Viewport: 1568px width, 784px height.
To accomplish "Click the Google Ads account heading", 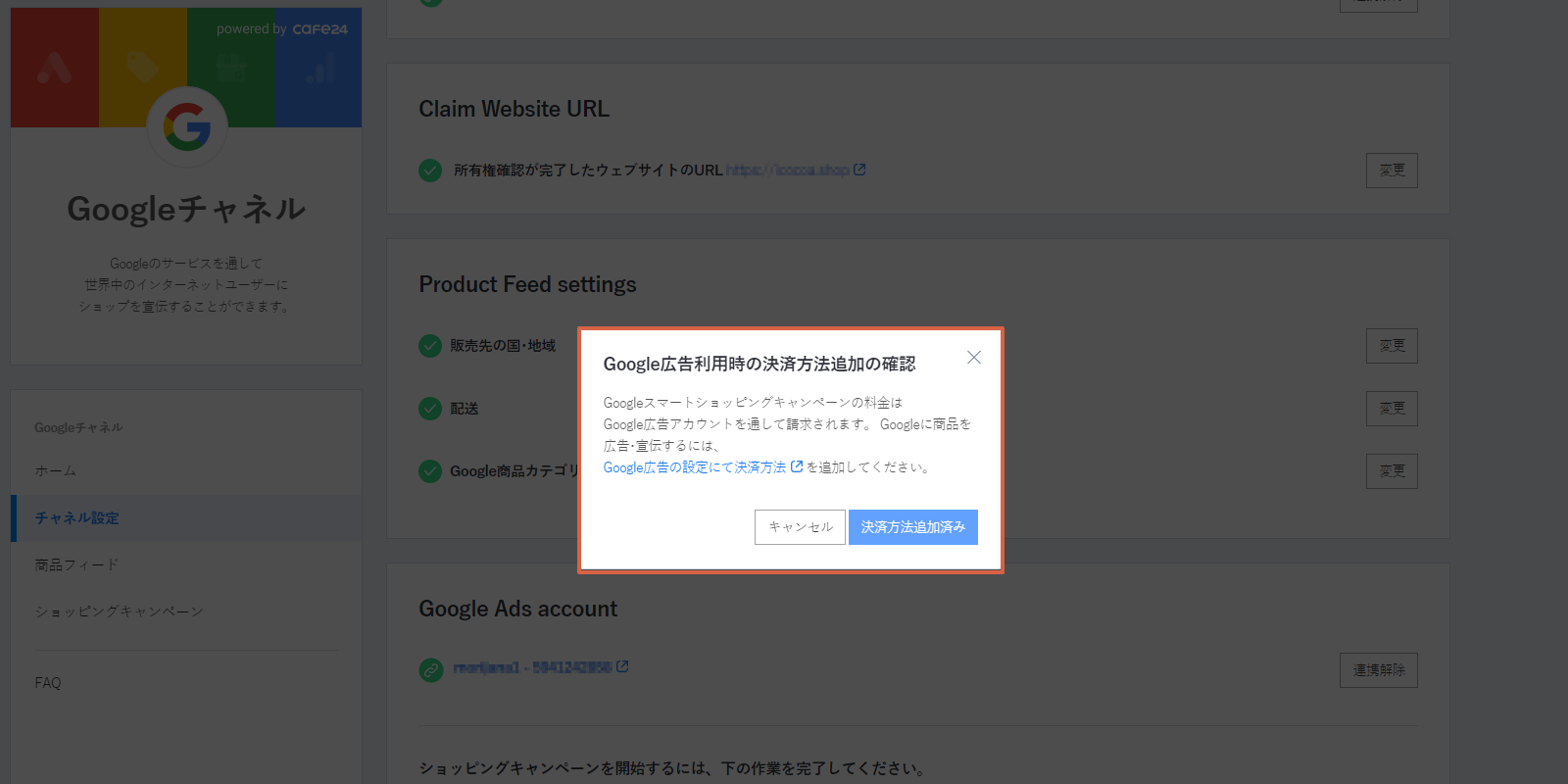I will (x=518, y=609).
